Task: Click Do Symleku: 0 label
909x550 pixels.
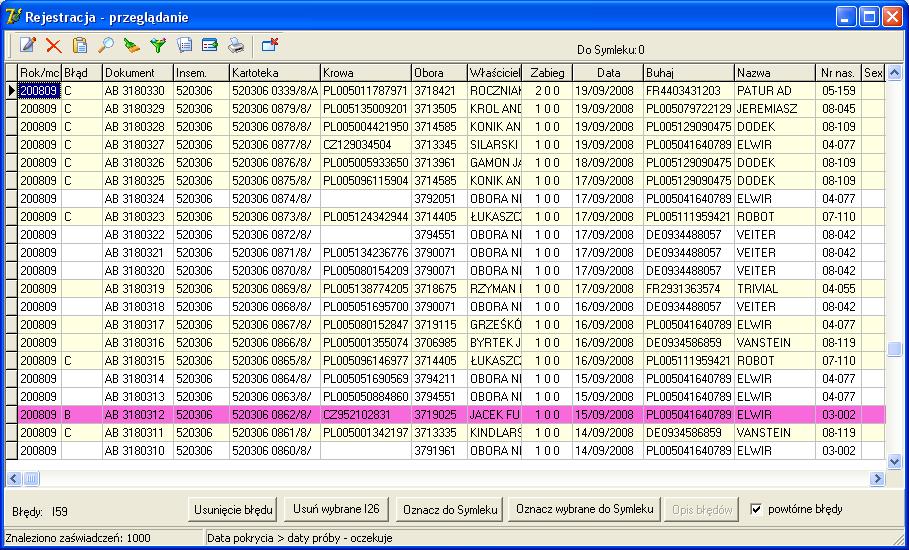Action: (610, 50)
